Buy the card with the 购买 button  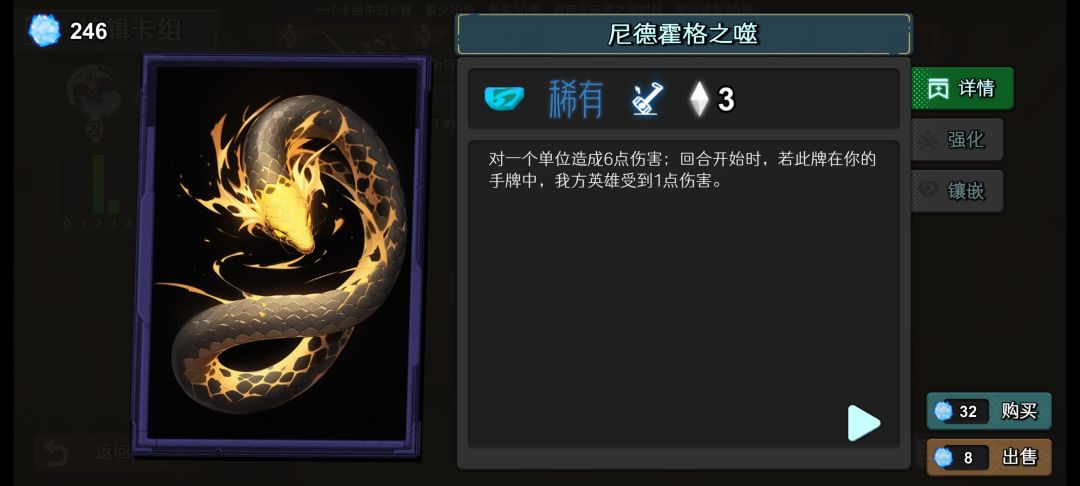tap(989, 411)
